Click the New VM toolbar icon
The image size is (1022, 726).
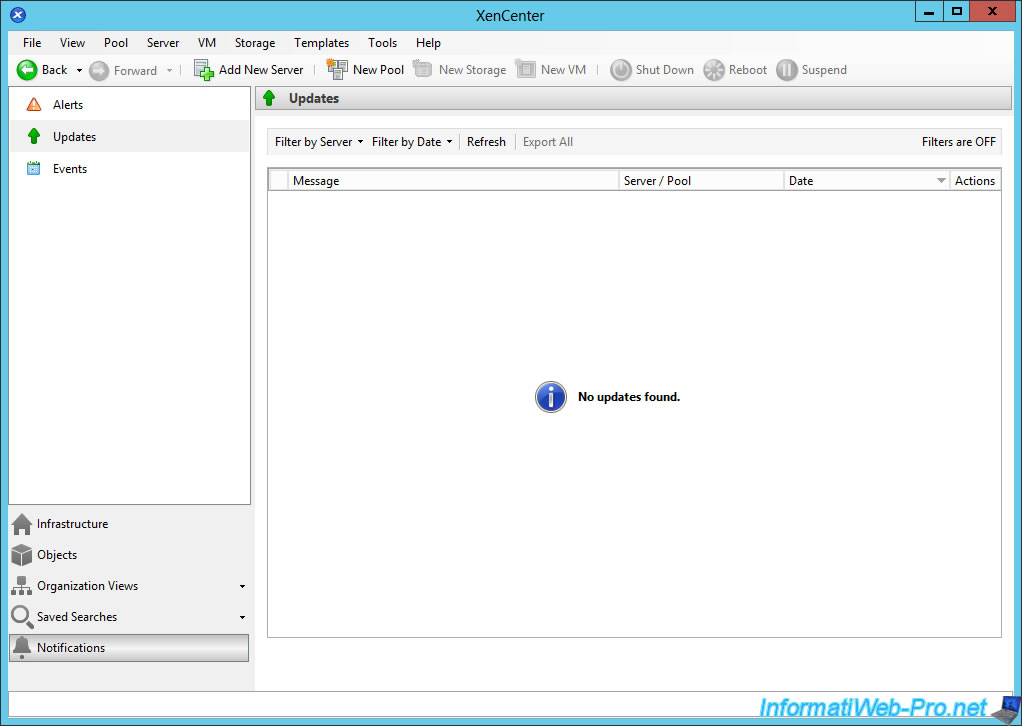pos(525,69)
